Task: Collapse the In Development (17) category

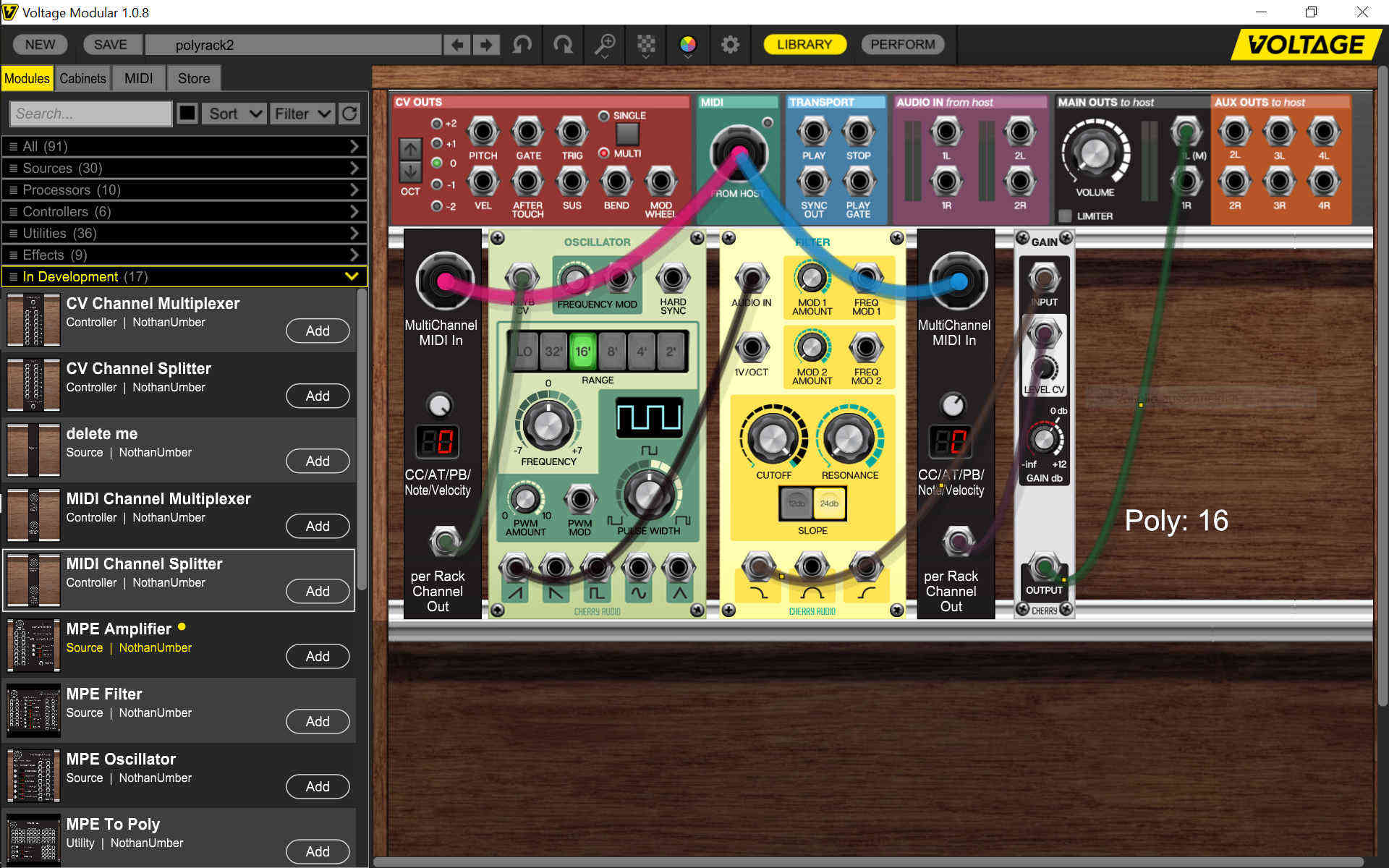Action: tap(185, 276)
